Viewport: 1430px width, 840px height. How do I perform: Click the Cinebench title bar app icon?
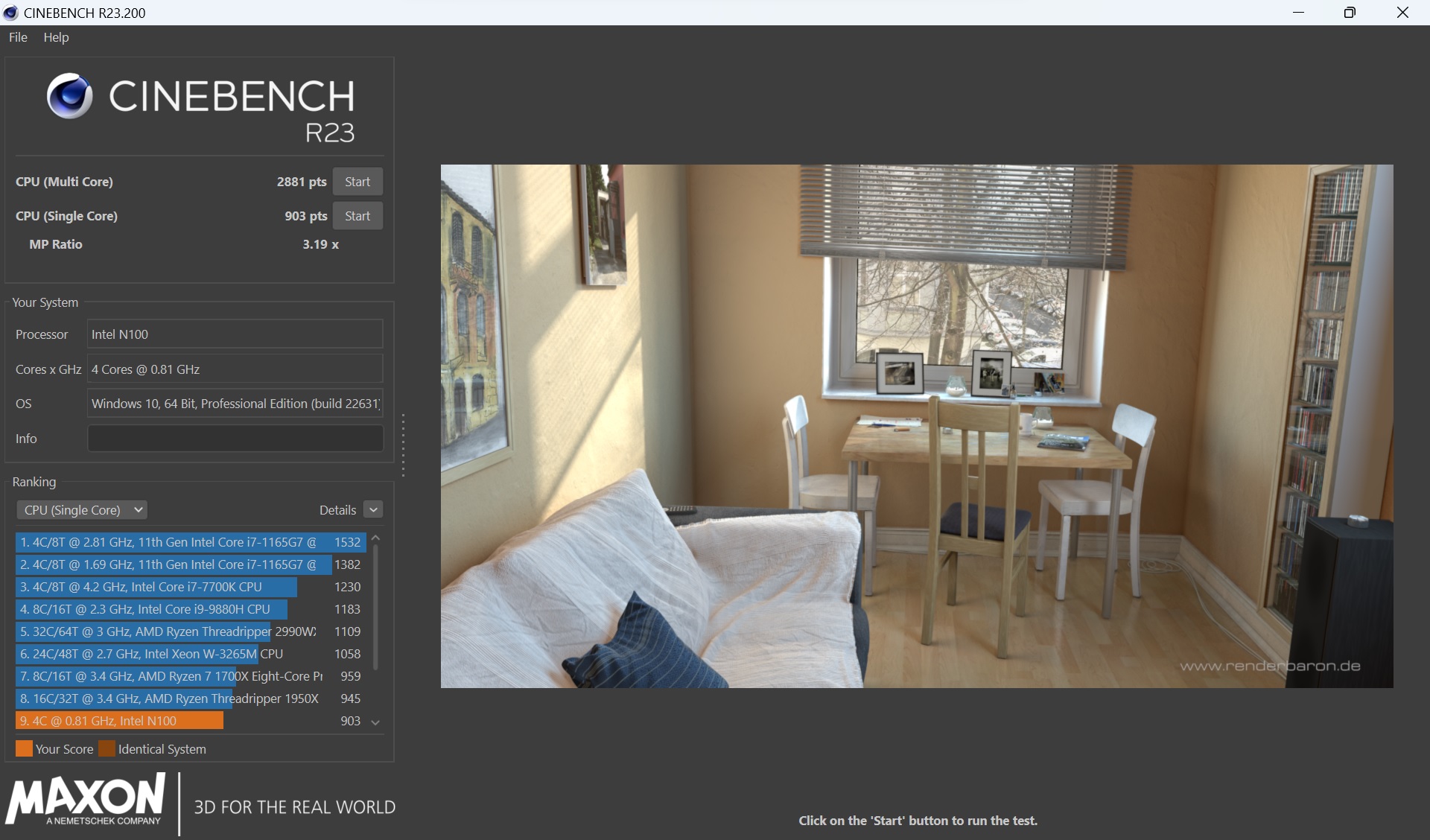click(10, 13)
